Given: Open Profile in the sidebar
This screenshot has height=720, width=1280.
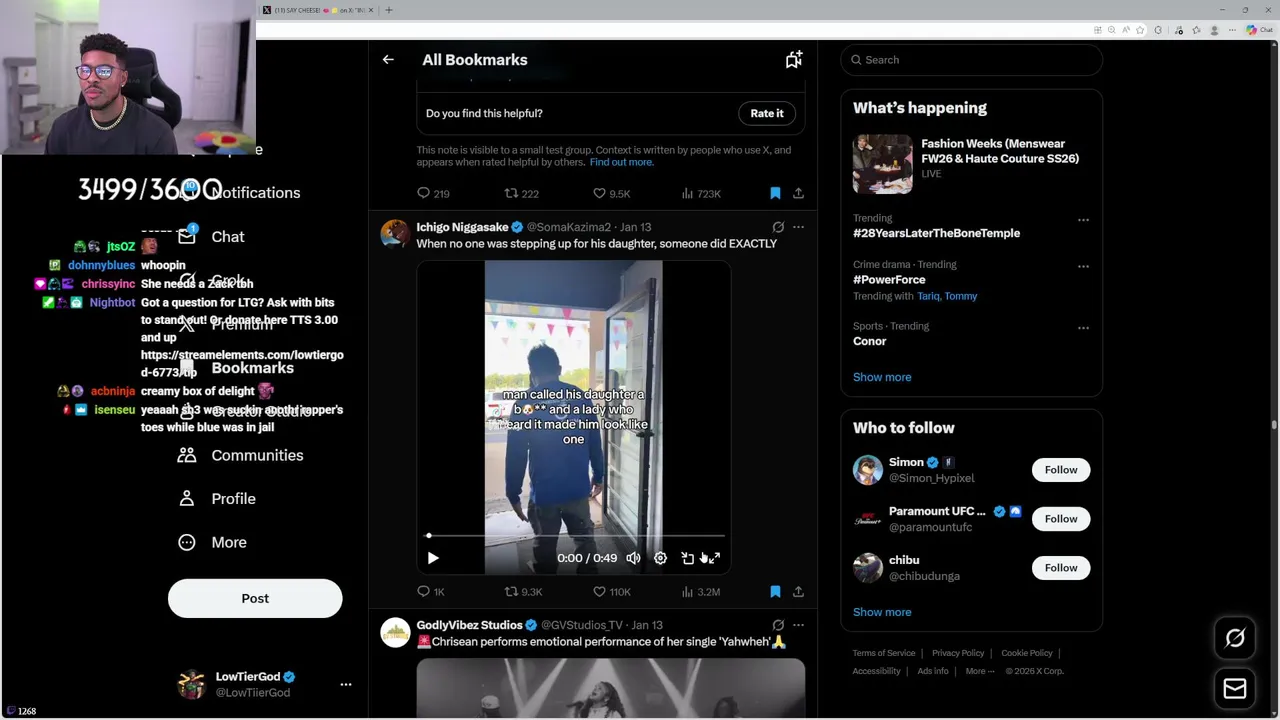Looking at the screenshot, I should [x=217, y=499].
